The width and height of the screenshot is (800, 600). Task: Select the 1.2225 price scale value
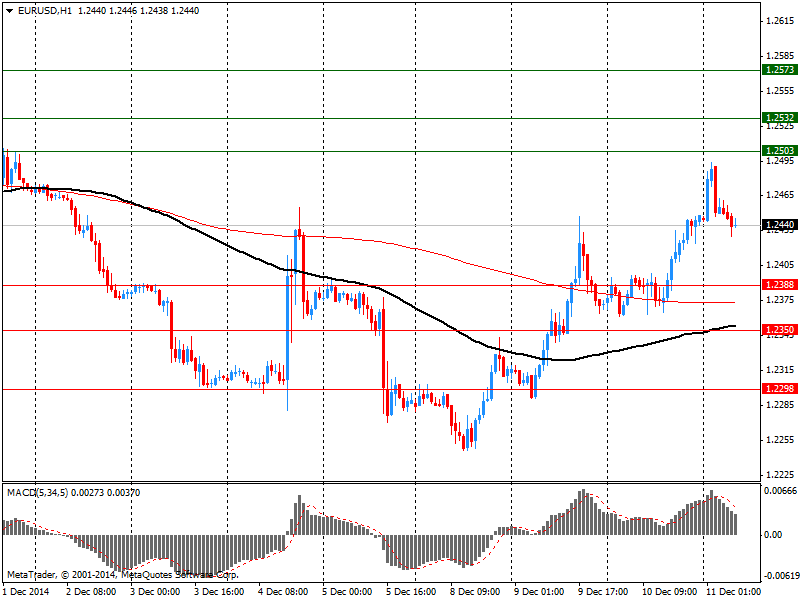780,475
